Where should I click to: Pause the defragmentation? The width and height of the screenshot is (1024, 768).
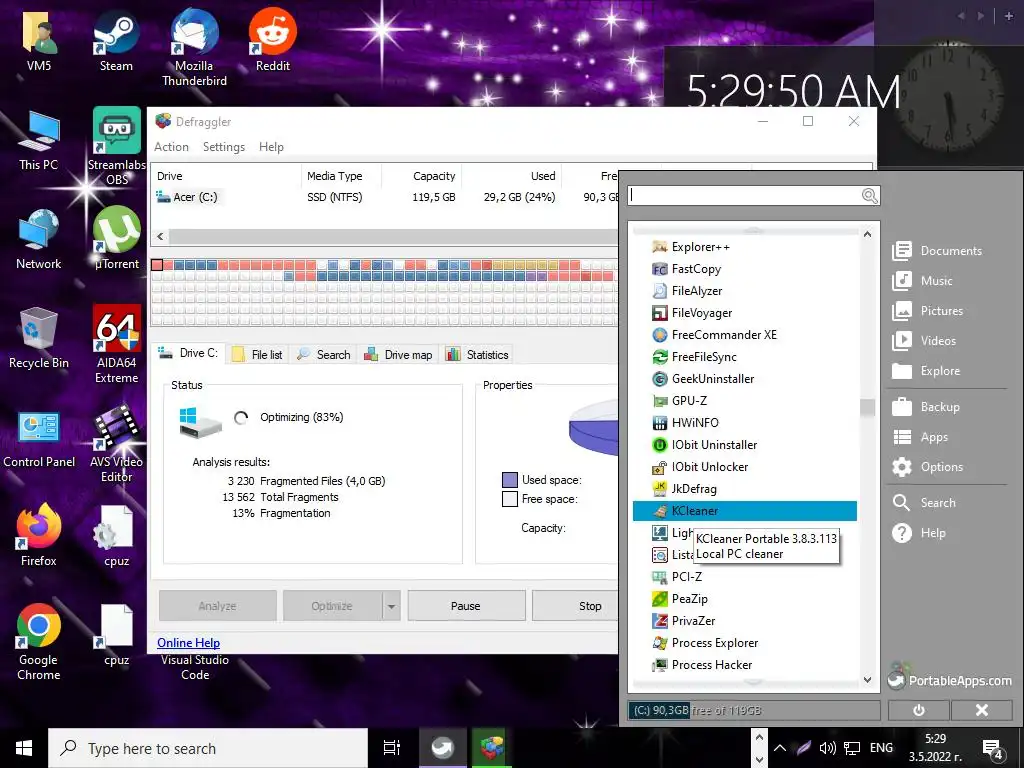pos(466,606)
